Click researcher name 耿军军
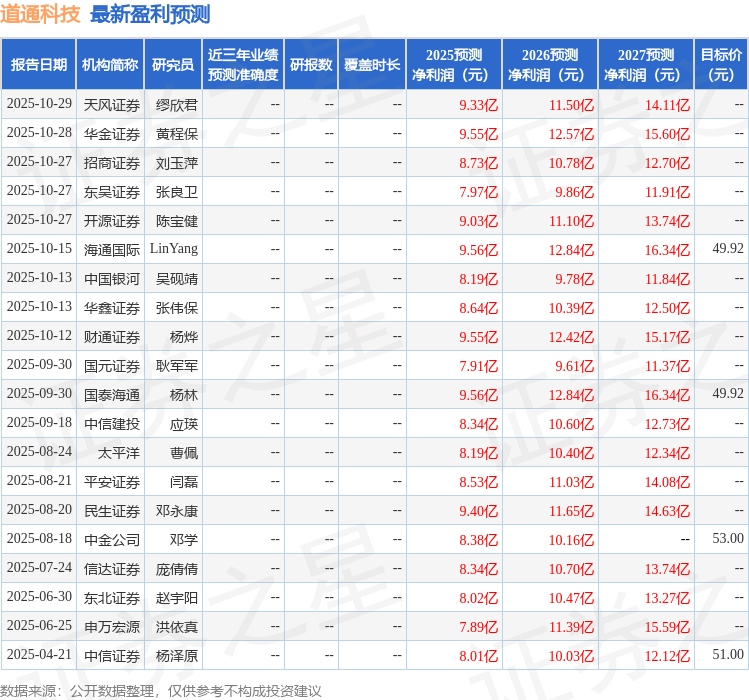This screenshot has height=700, width=749. 177,366
